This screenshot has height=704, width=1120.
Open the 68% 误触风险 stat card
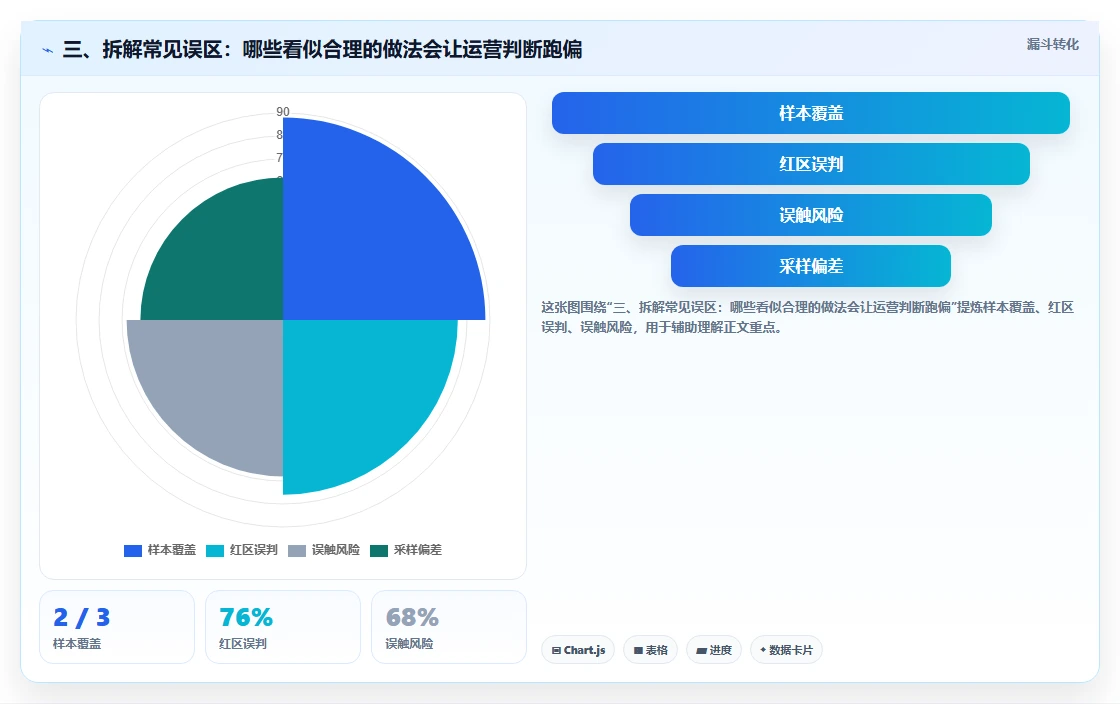pyautogui.click(x=449, y=627)
